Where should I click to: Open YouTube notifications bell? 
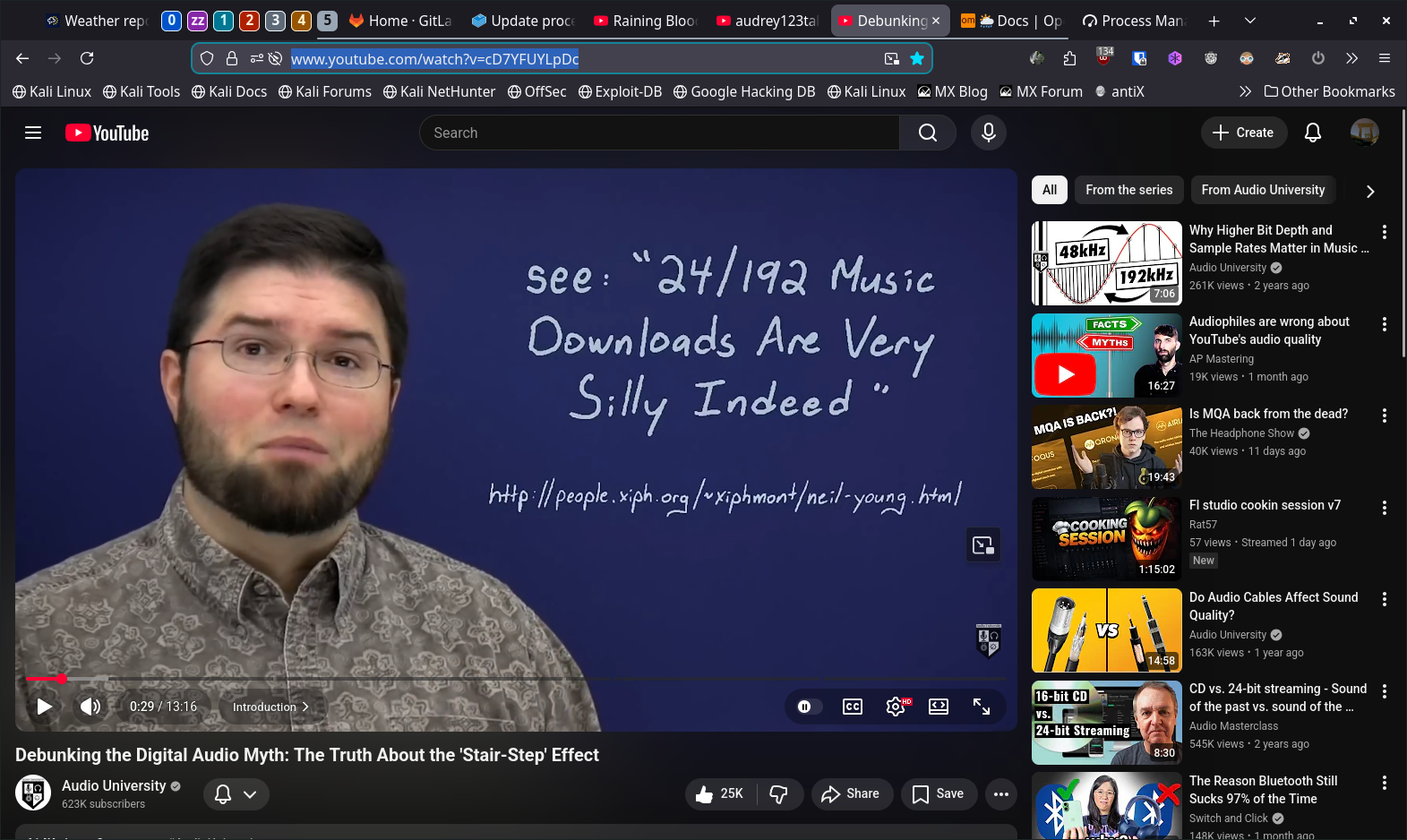coord(1312,133)
